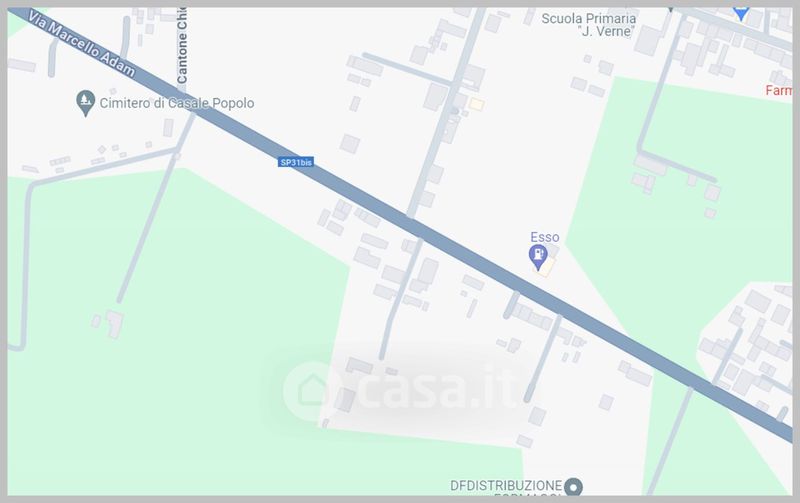Image resolution: width=800 pixels, height=503 pixels.
Task: Select the Esso gas station pin icon
Action: [x=538, y=257]
